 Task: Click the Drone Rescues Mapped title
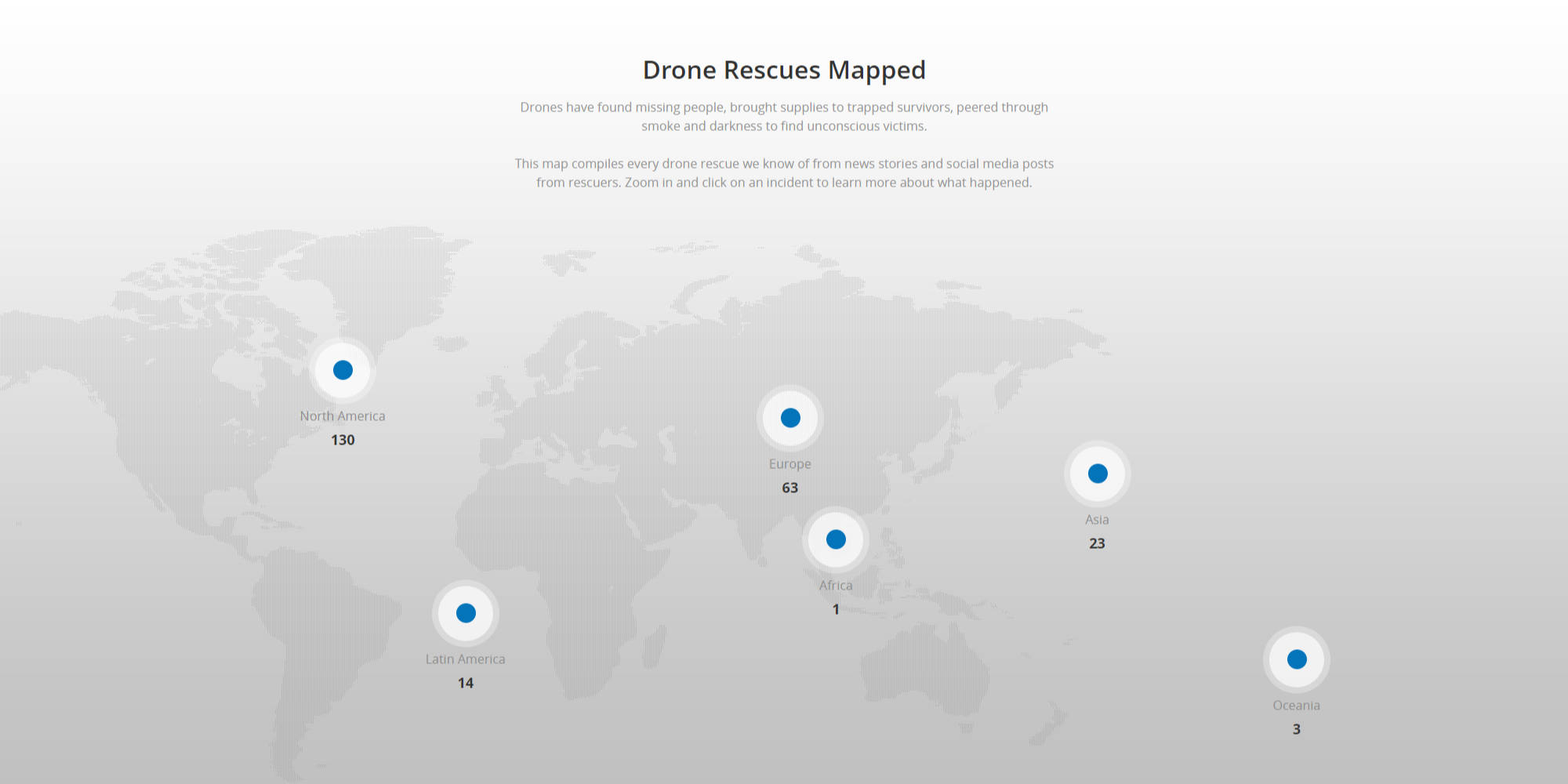pyautogui.click(x=783, y=70)
